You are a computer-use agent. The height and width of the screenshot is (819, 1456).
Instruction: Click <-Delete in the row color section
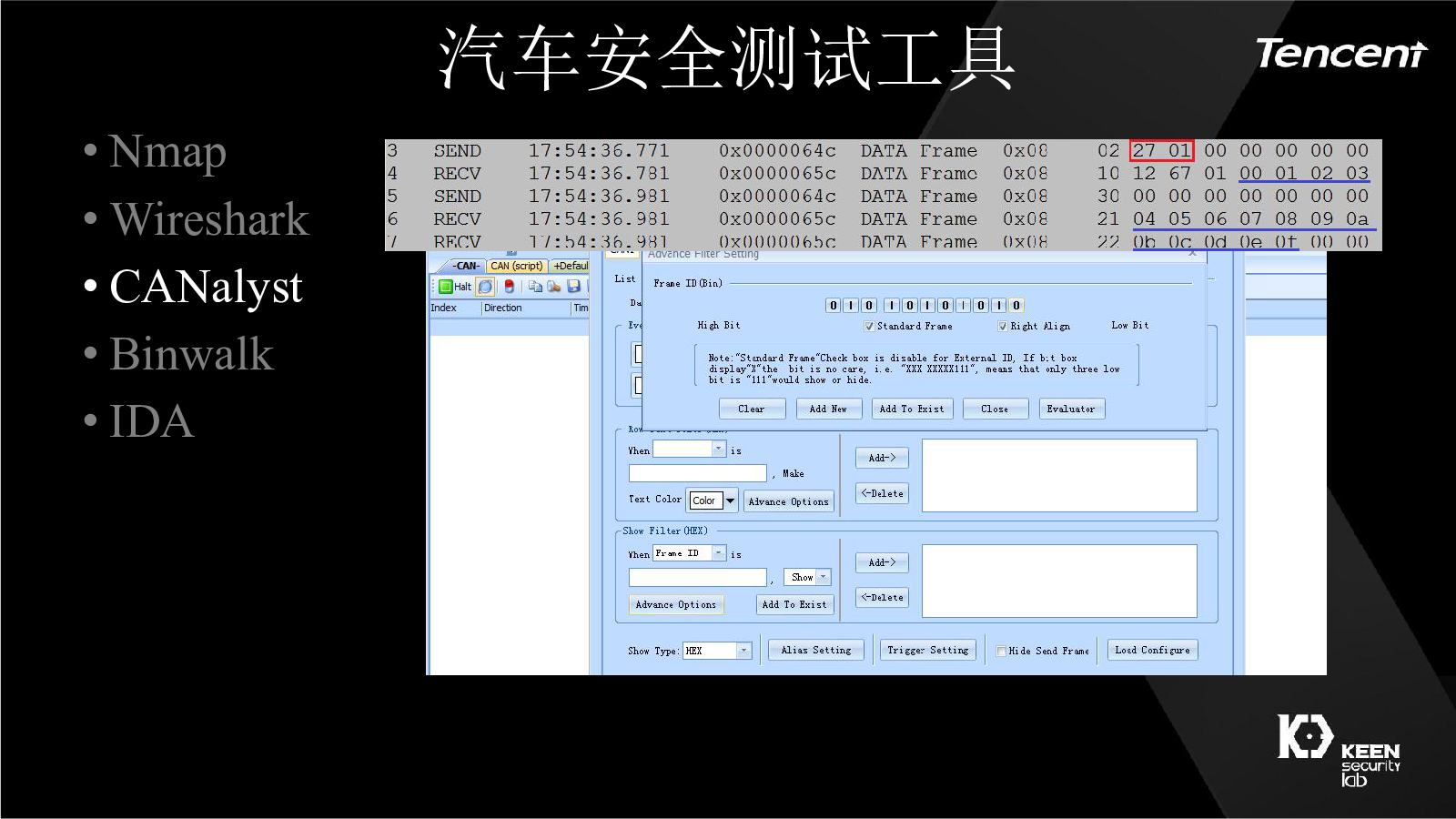(882, 493)
